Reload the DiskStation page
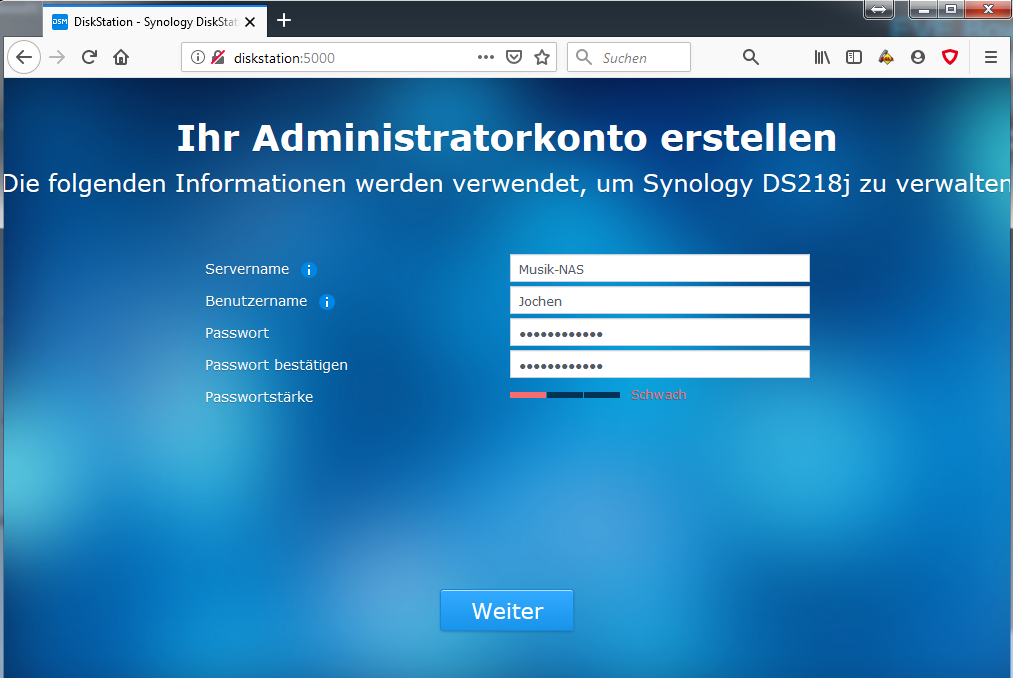1013x678 pixels. [x=89, y=58]
